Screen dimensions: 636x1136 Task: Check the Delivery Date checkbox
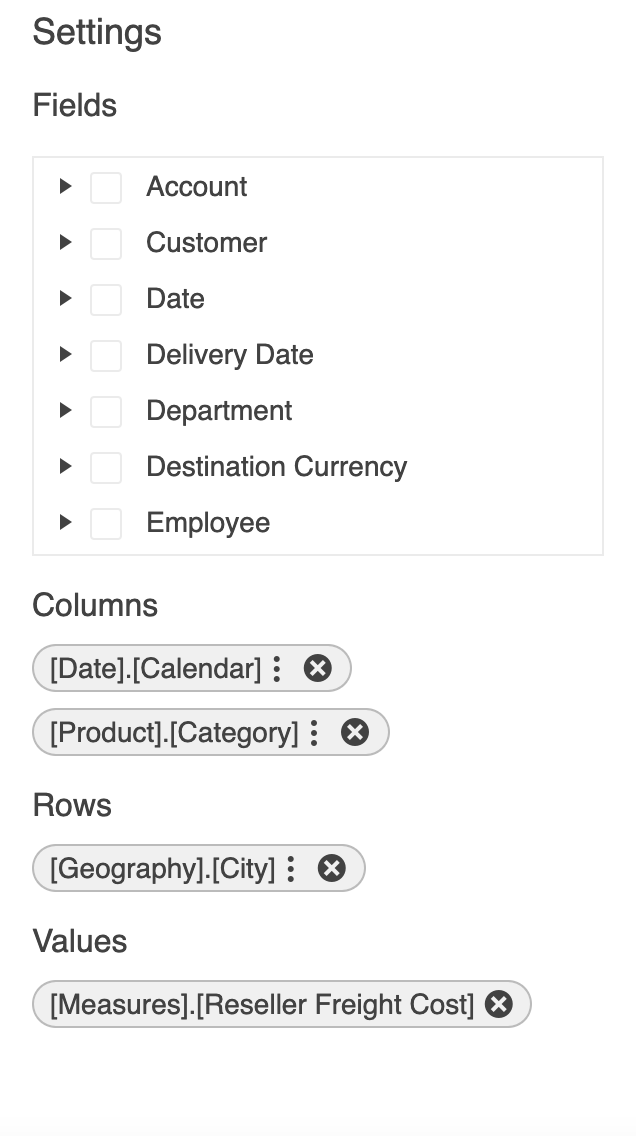[105, 355]
